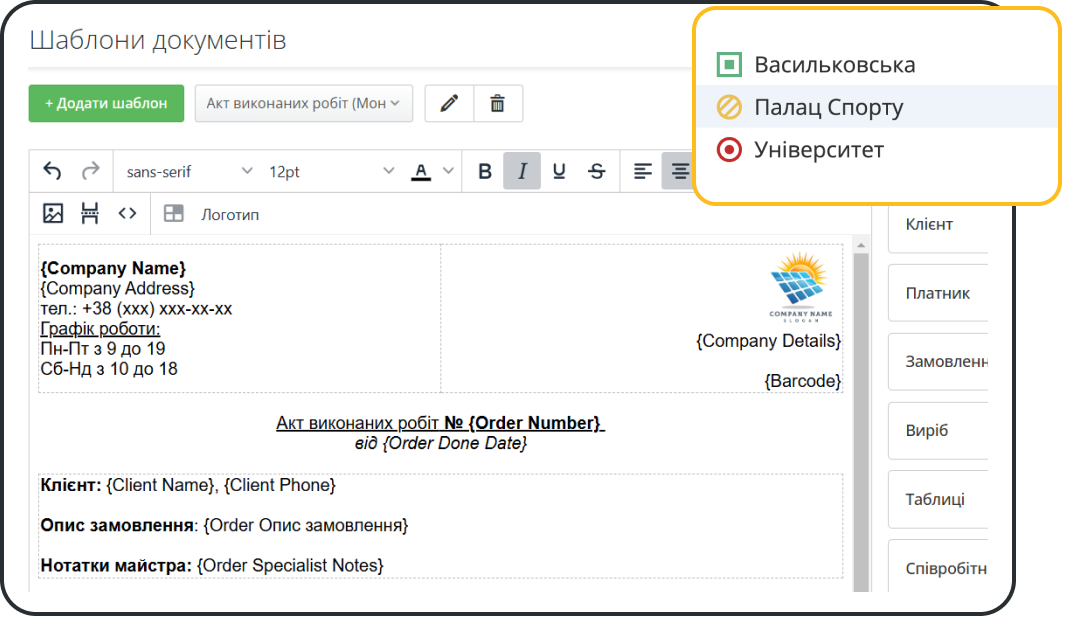Open the 12pt font size dropdown
Image resolution: width=1092 pixels, height=644 pixels.
(x=330, y=171)
